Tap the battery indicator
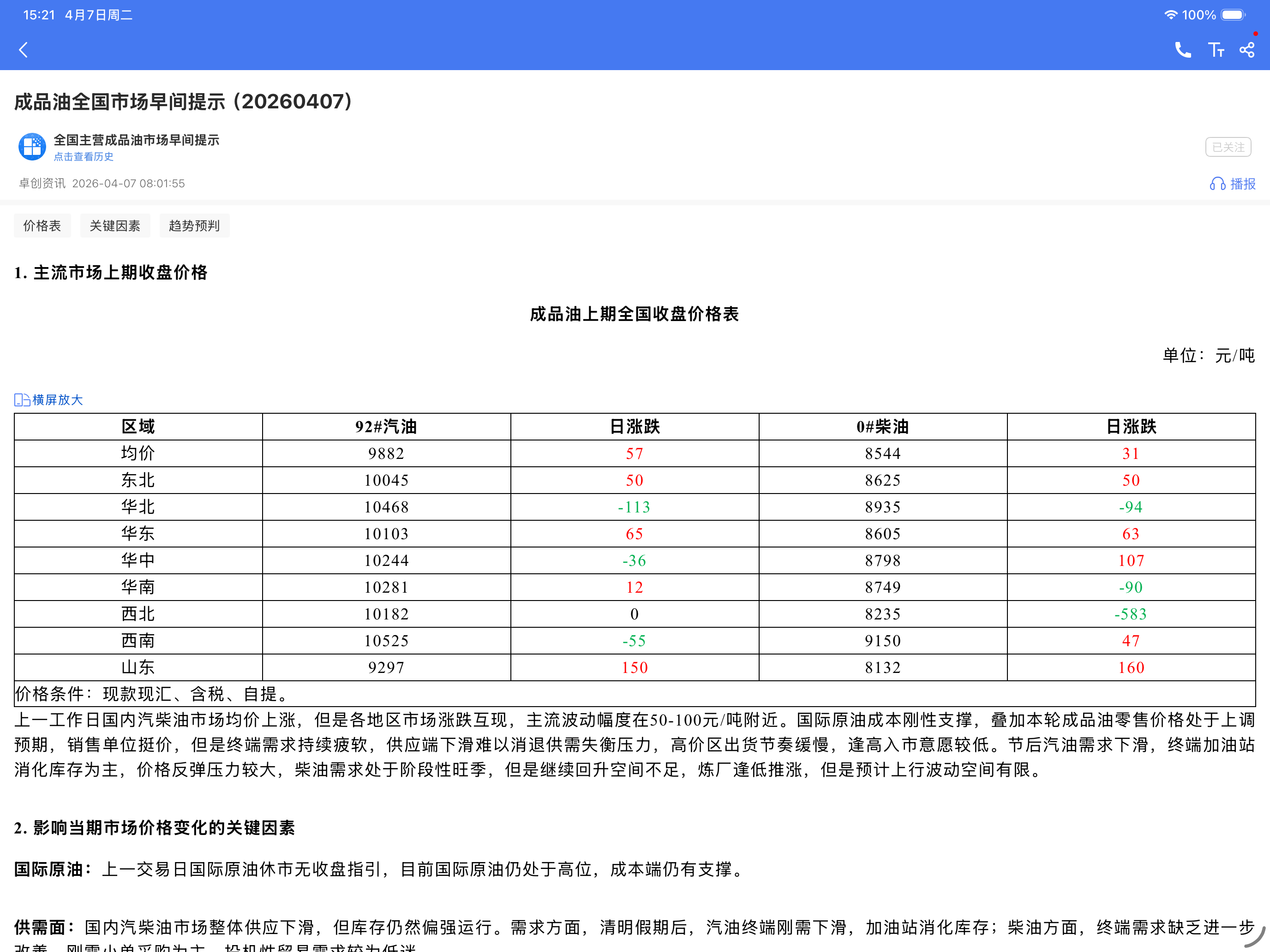This screenshot has height=952, width=1270. click(1233, 15)
